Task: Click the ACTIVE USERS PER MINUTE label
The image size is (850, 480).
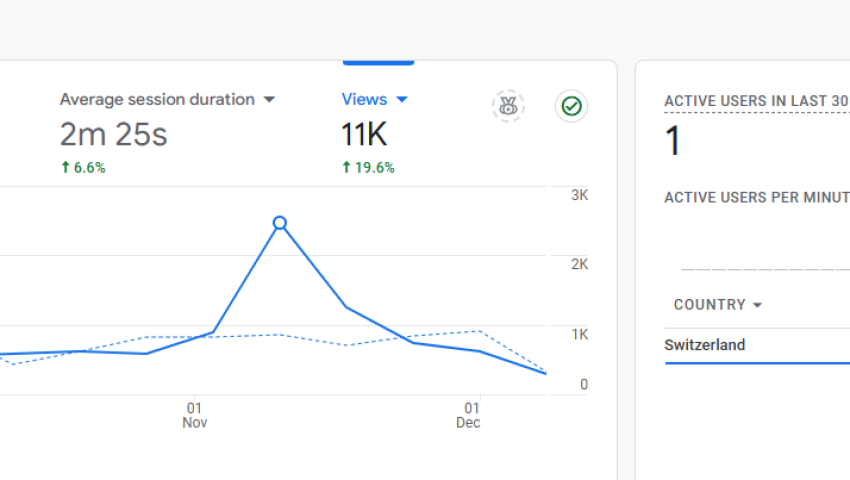Action: point(757,197)
